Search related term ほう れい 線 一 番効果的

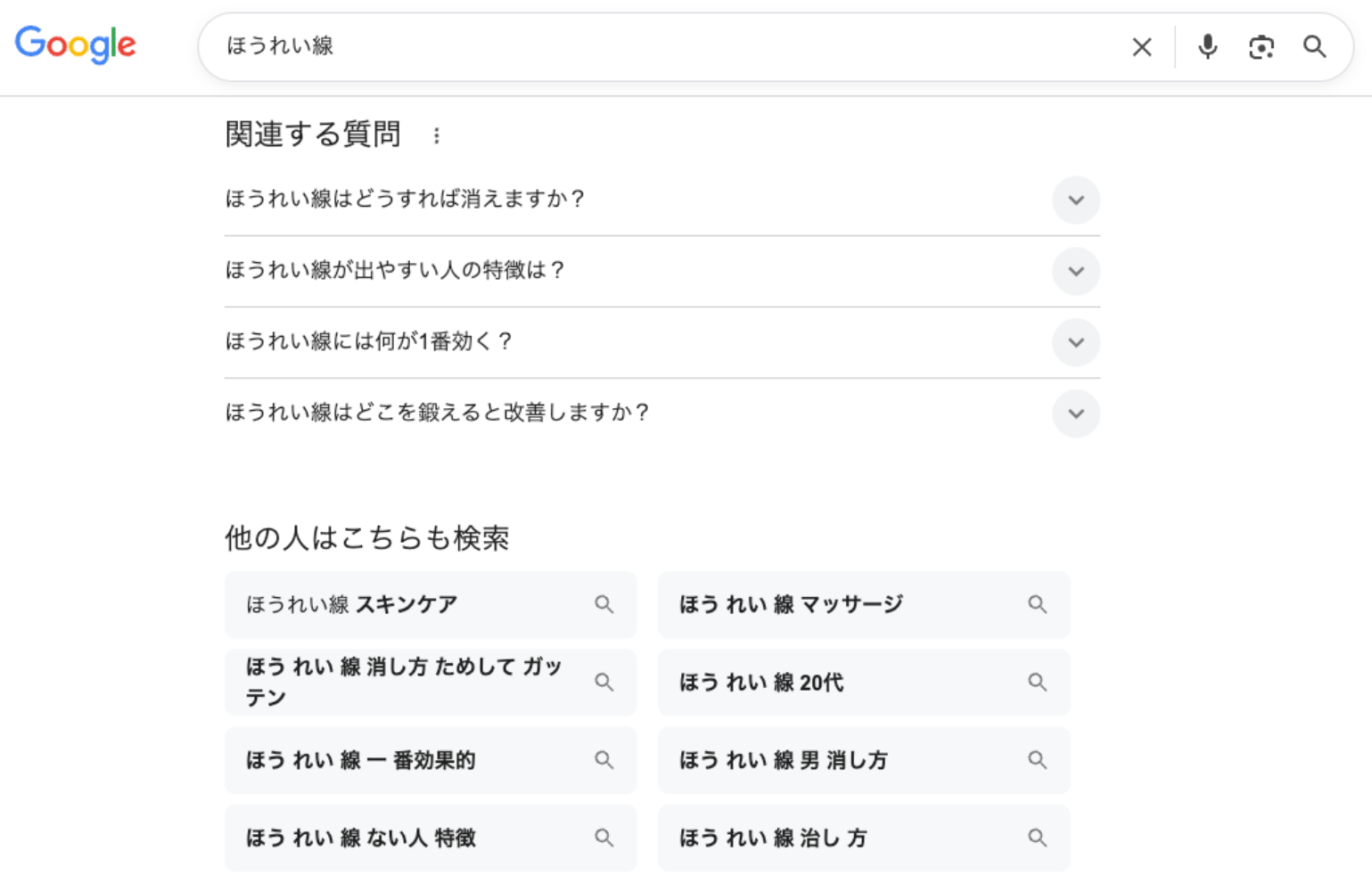tap(431, 760)
